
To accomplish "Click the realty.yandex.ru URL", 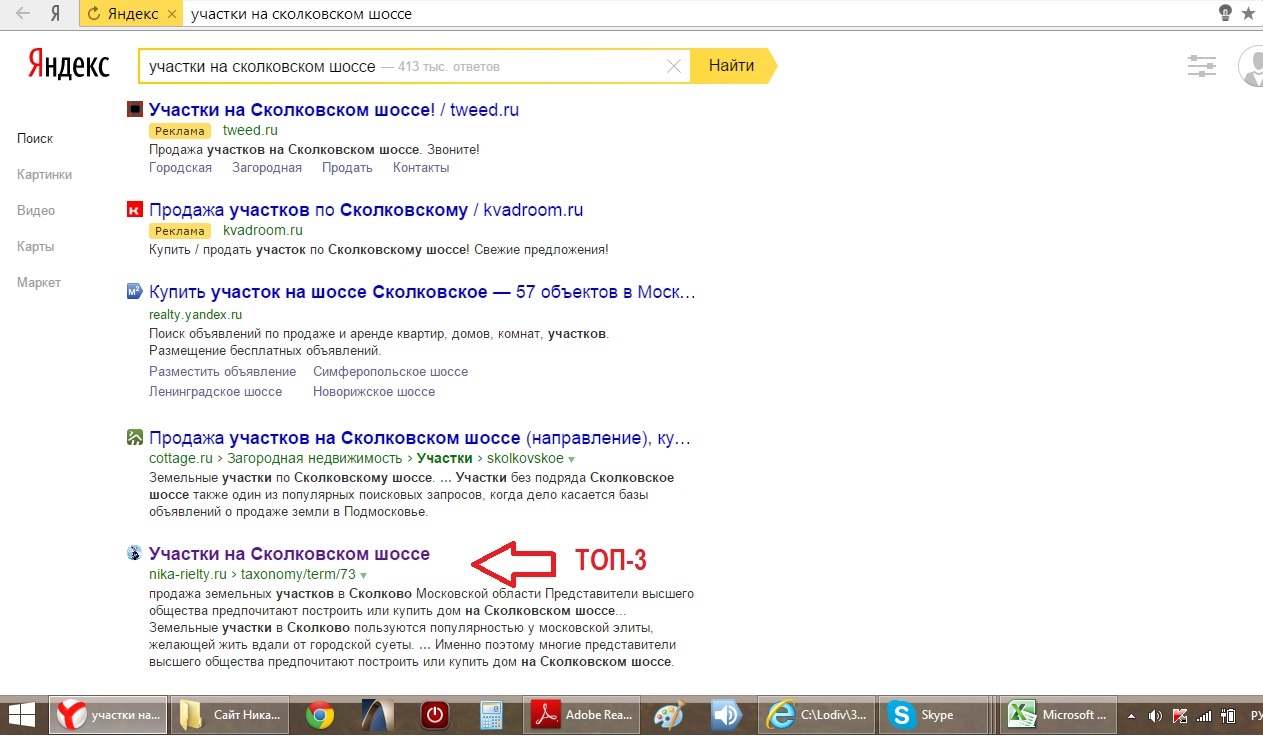I will (195, 314).
